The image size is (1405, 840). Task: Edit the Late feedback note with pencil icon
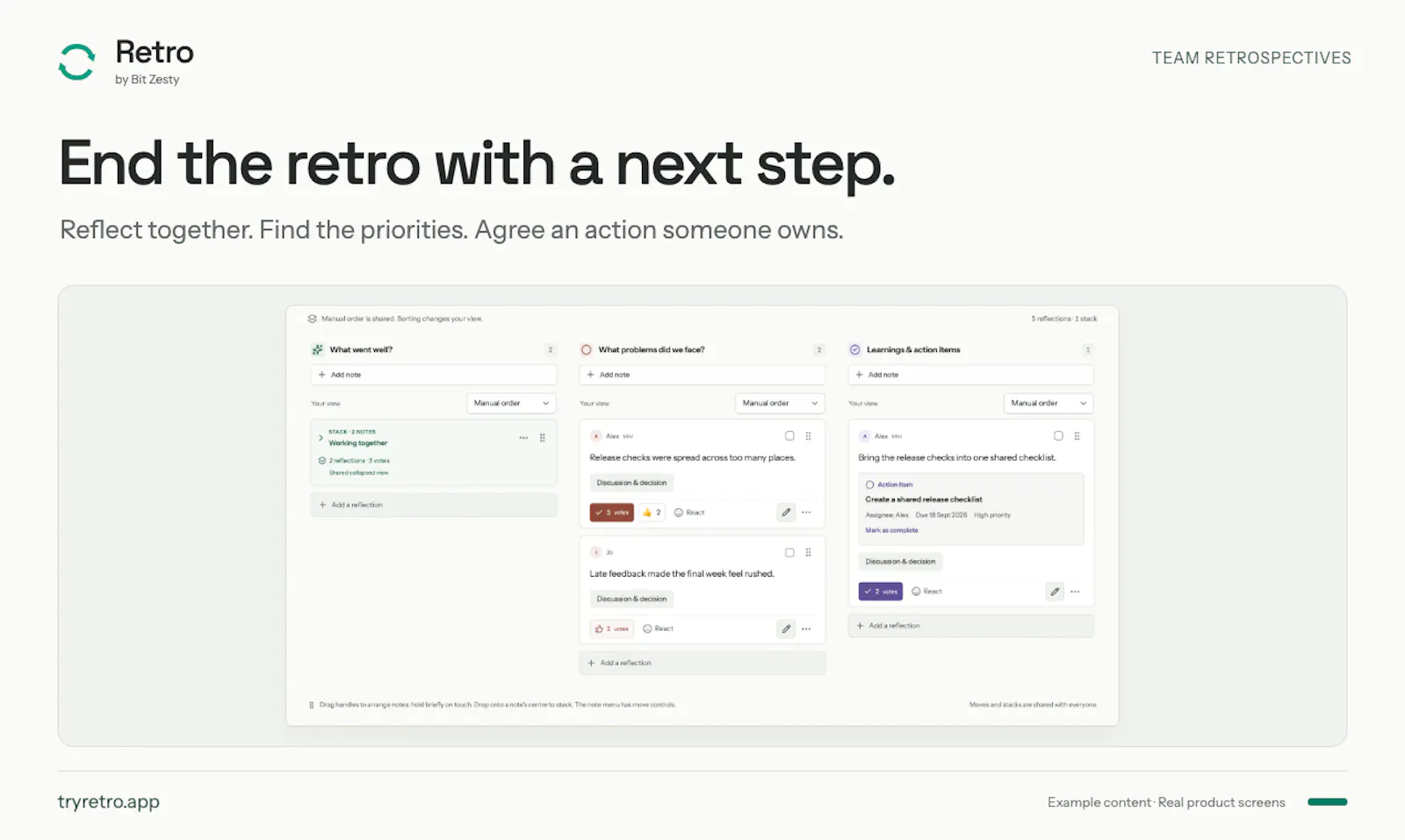point(786,628)
